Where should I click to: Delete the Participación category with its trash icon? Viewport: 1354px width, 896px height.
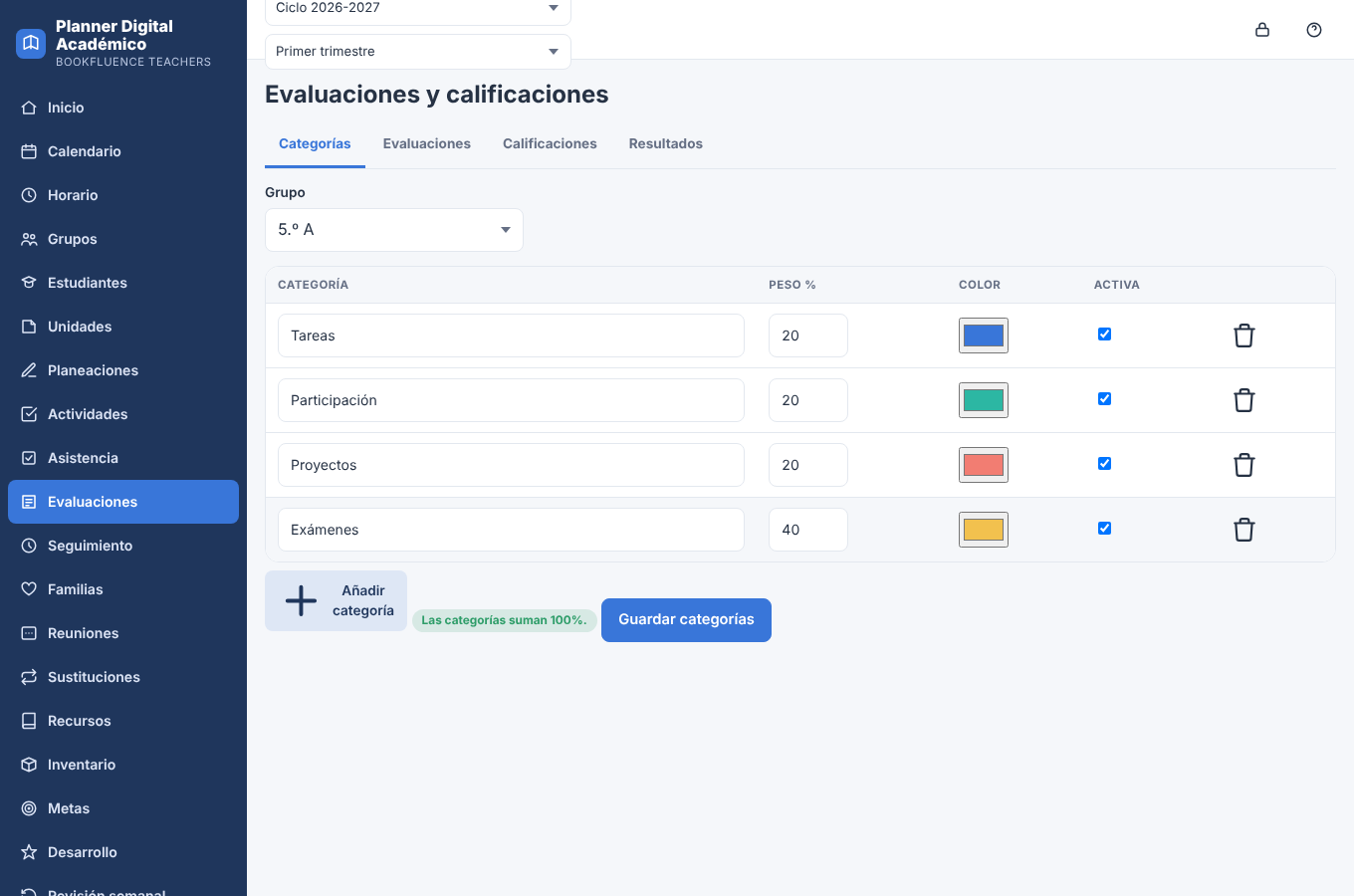1243,400
